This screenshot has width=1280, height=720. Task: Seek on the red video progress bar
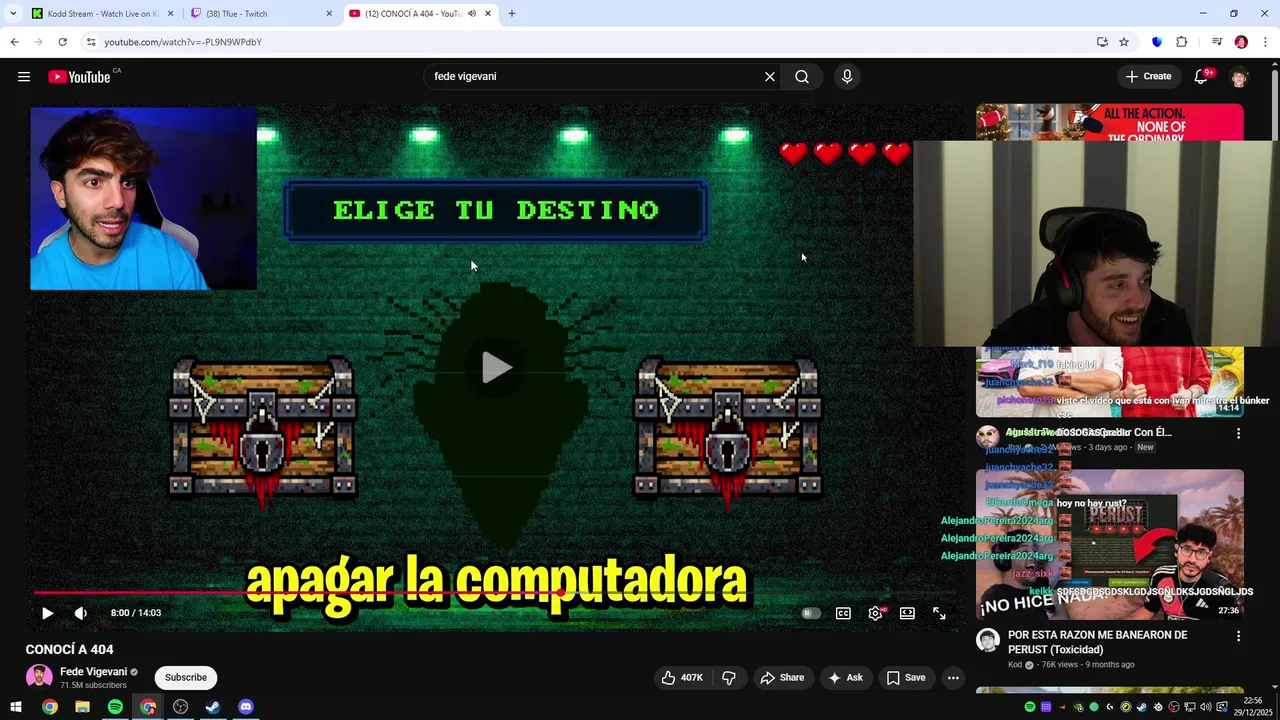pos(497,592)
